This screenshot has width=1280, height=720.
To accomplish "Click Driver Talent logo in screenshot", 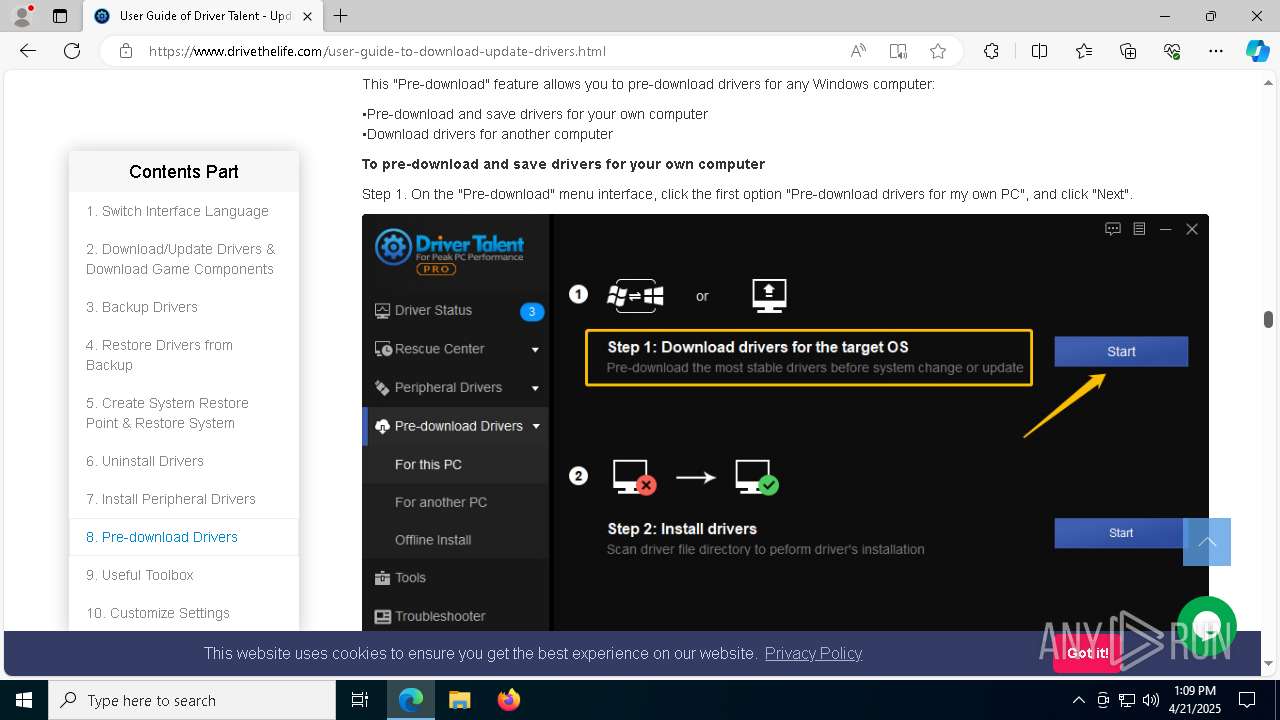I will click(x=450, y=251).
